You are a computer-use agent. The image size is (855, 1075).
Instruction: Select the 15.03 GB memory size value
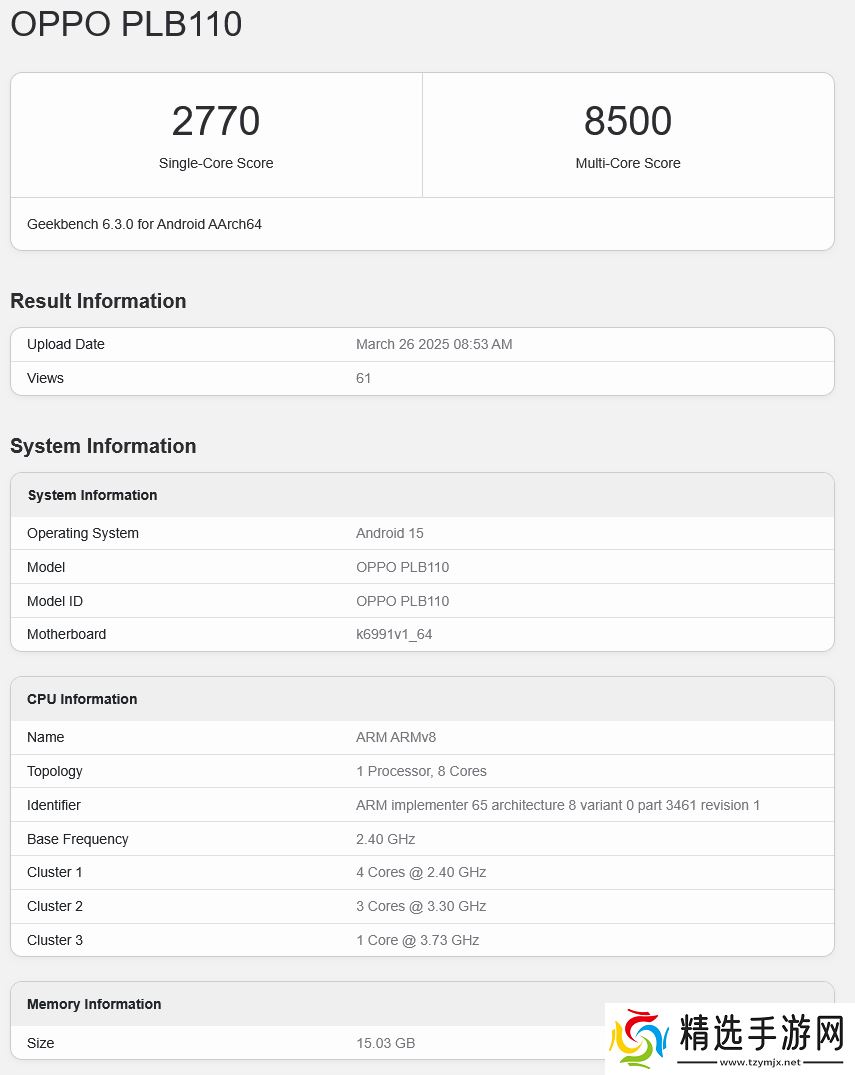(x=385, y=1043)
